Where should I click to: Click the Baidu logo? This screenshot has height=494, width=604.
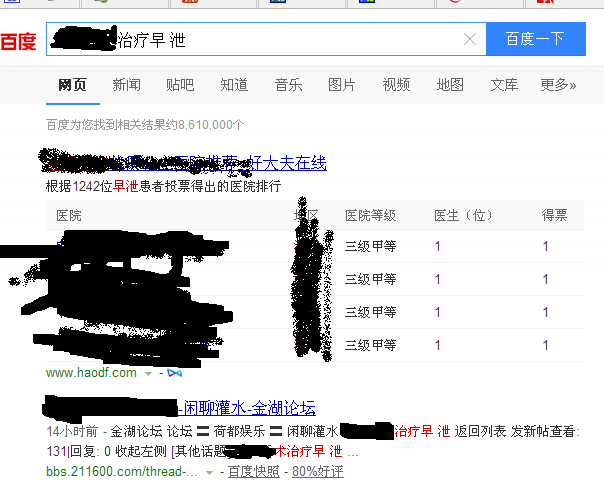pos(18,41)
